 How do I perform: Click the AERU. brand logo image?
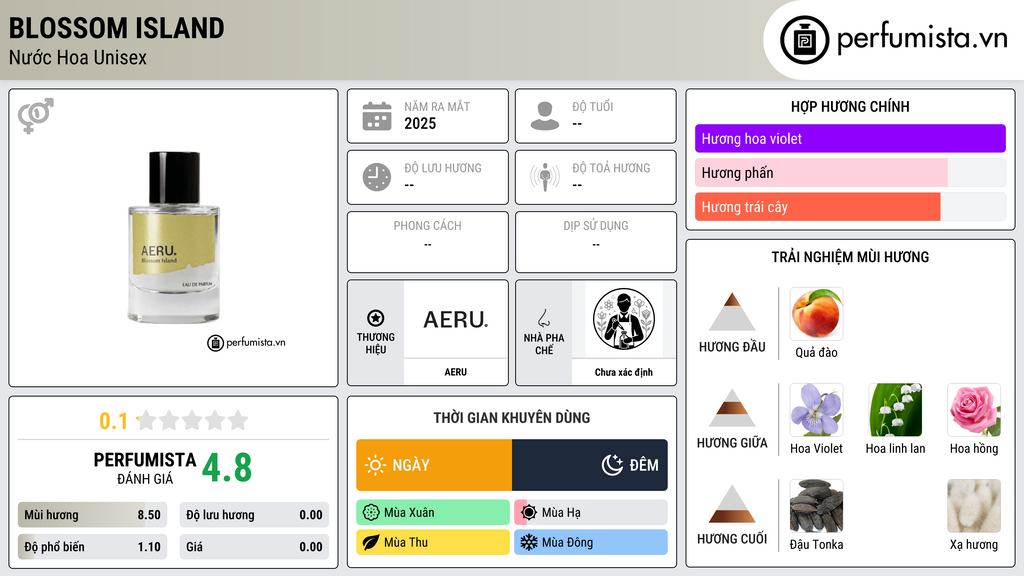pos(455,319)
